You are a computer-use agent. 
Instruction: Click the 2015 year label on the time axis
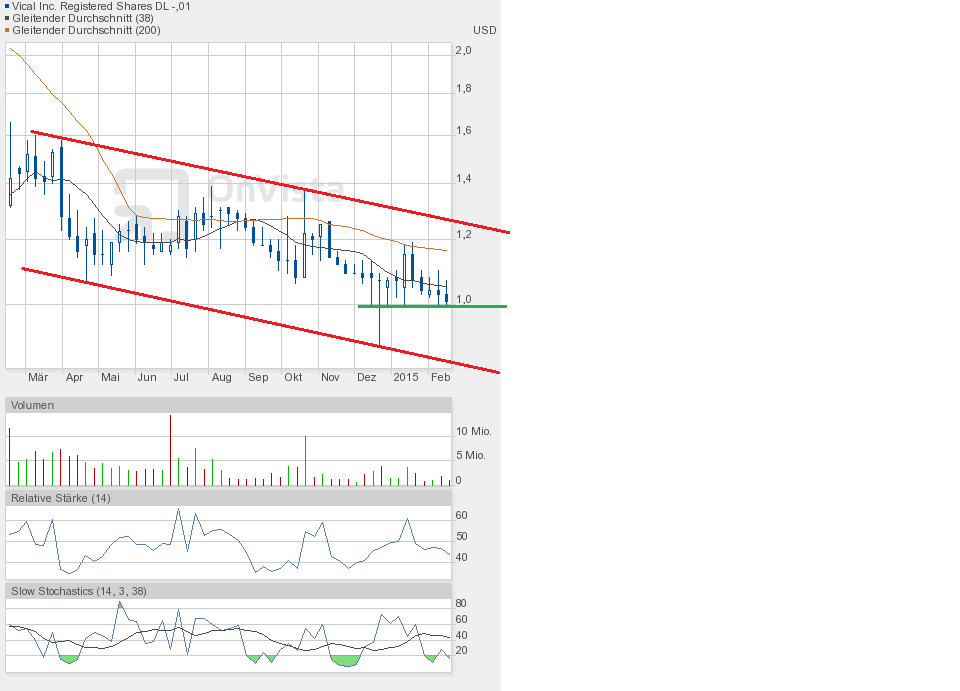click(406, 377)
